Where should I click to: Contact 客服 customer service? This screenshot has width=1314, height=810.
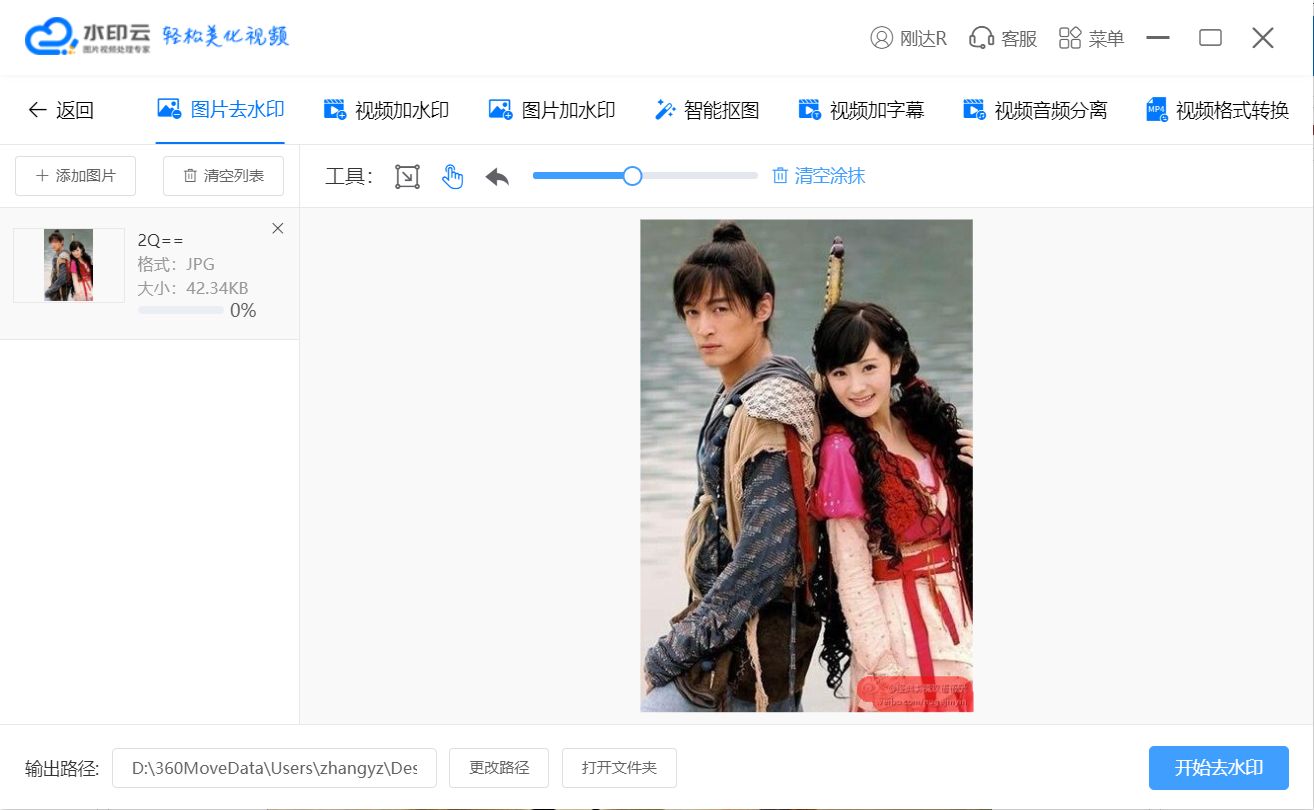pos(1003,39)
